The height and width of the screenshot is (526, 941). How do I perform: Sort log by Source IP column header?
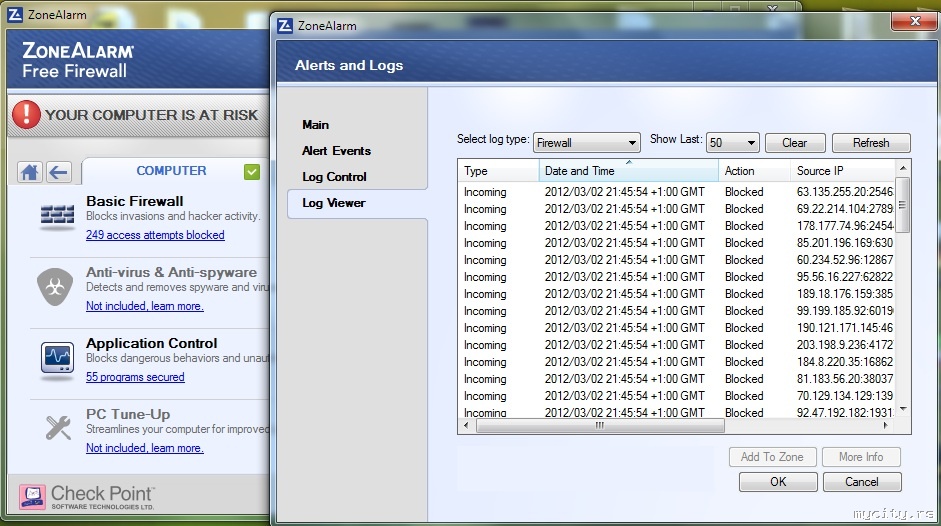843,171
